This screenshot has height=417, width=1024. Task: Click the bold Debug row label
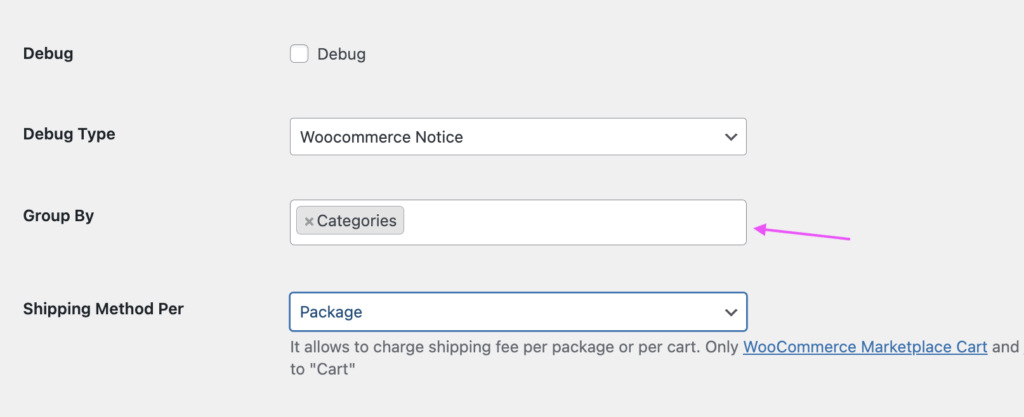click(48, 54)
